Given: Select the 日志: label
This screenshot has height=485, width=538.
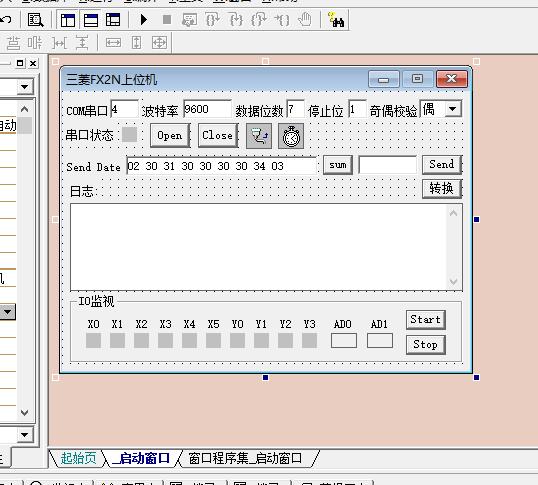Looking at the screenshot, I should pyautogui.click(x=84, y=191).
